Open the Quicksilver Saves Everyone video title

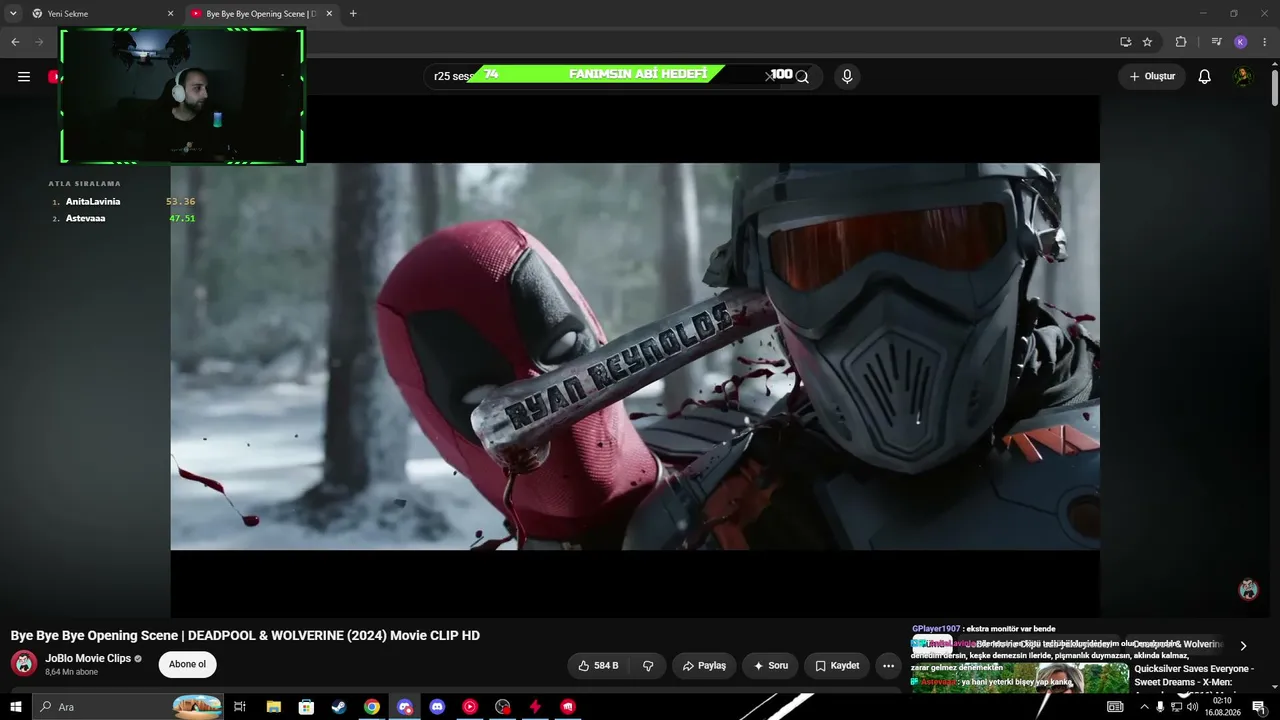click(1194, 675)
